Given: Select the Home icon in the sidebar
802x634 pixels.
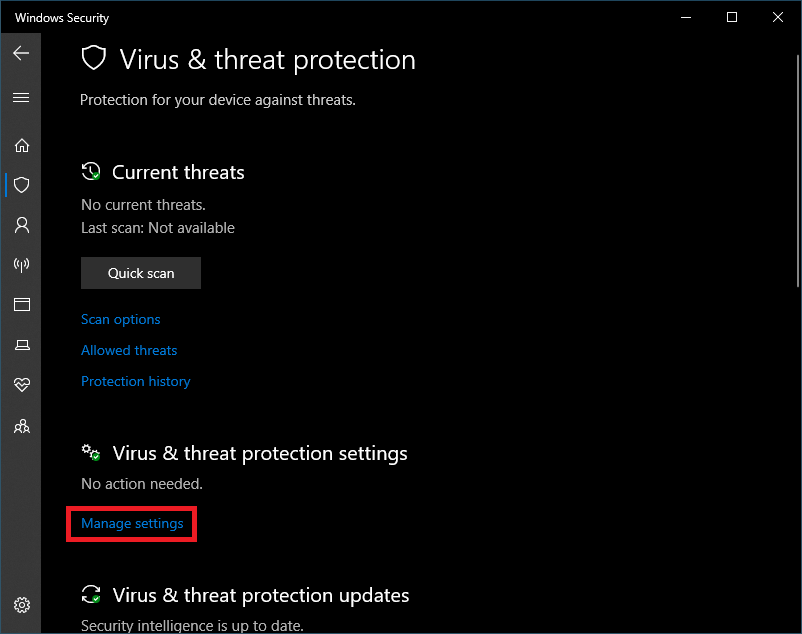Looking at the screenshot, I should 21,145.
